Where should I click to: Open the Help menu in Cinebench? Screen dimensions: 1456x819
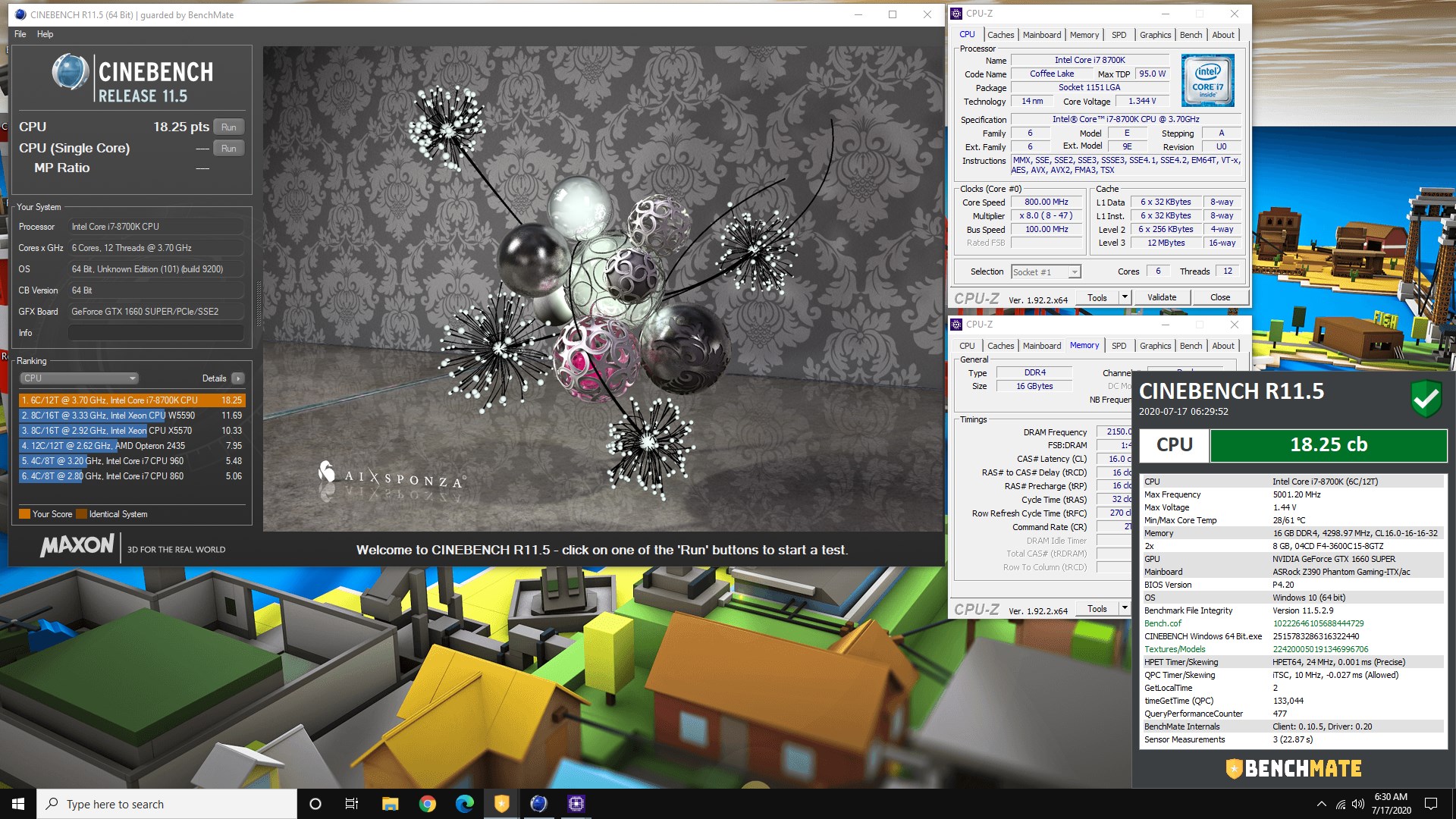click(45, 34)
